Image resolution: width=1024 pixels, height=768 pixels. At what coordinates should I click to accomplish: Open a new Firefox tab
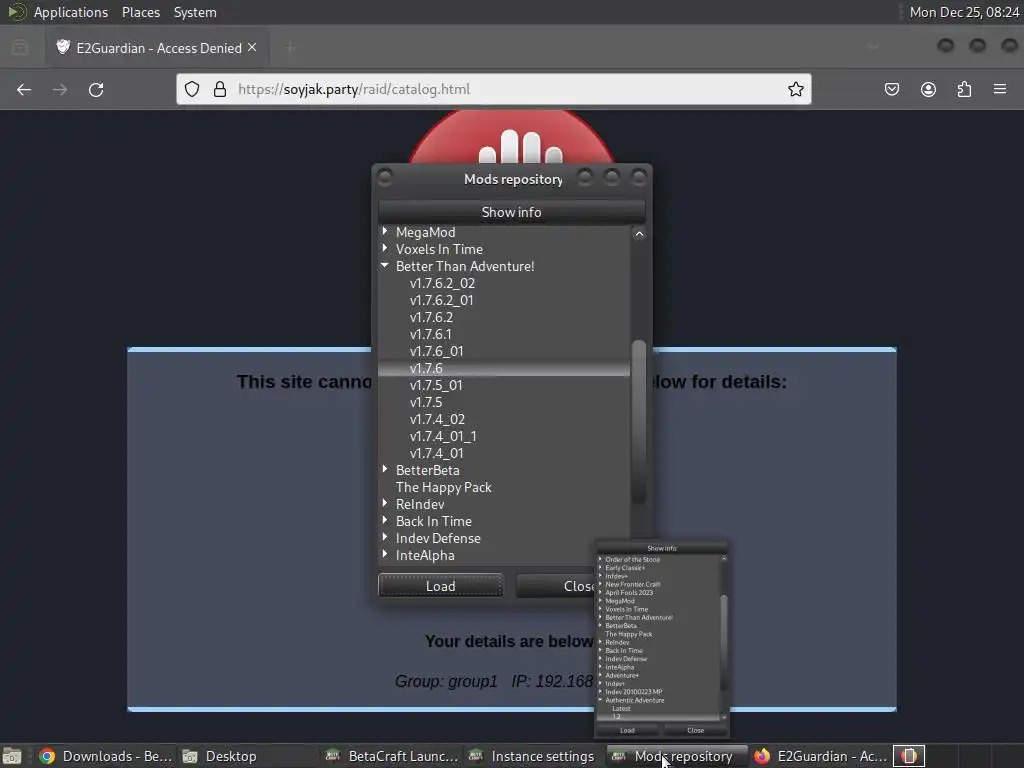[x=290, y=47]
